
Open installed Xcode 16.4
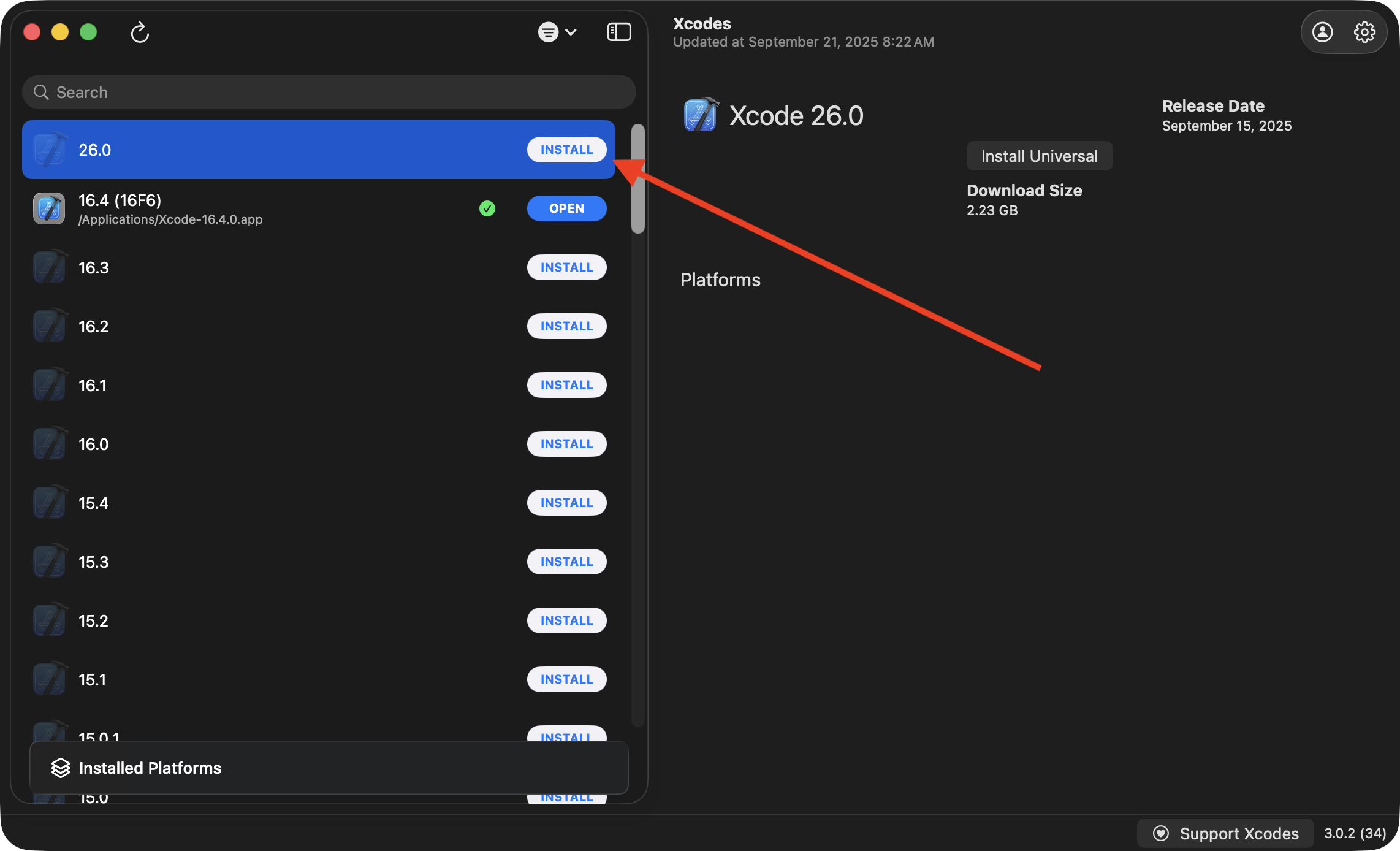pos(566,208)
